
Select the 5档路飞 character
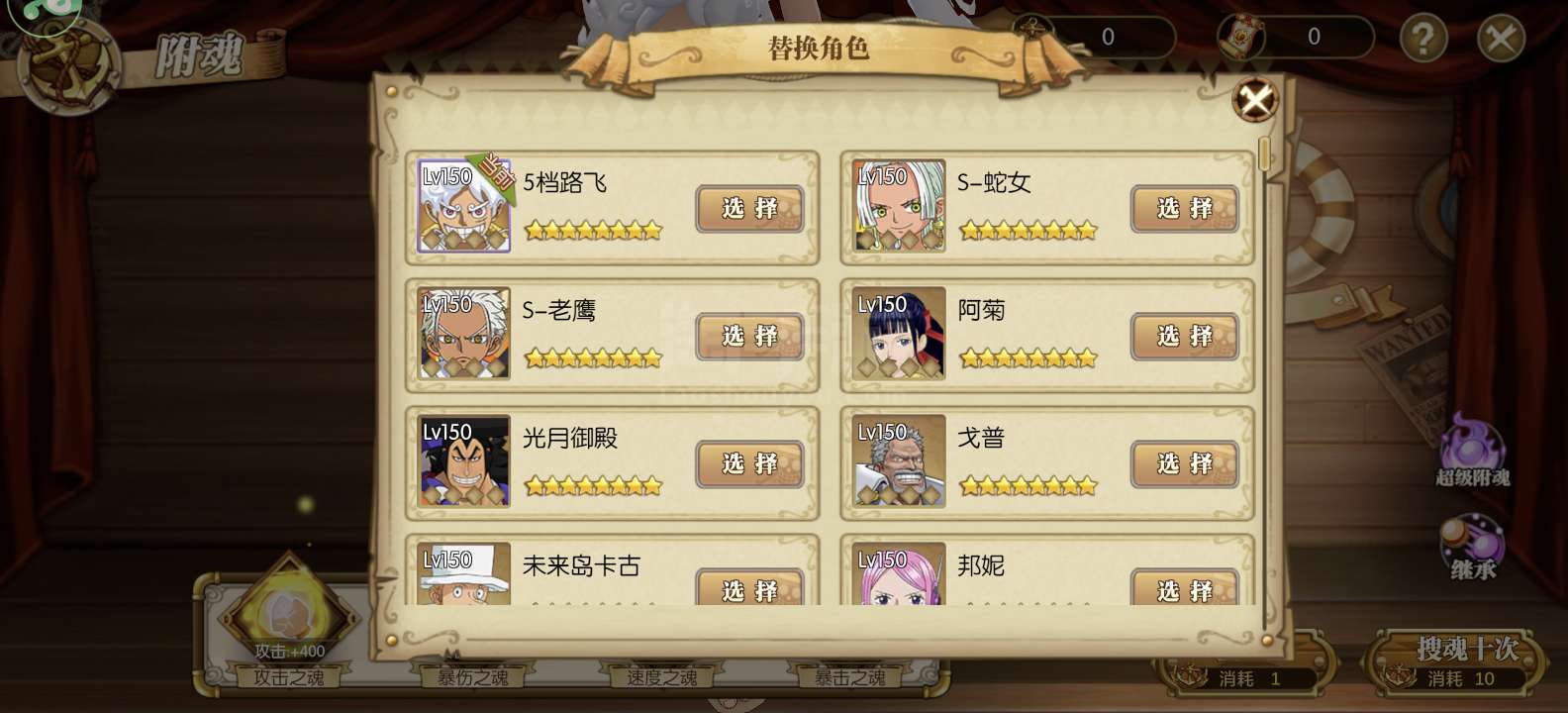click(749, 208)
